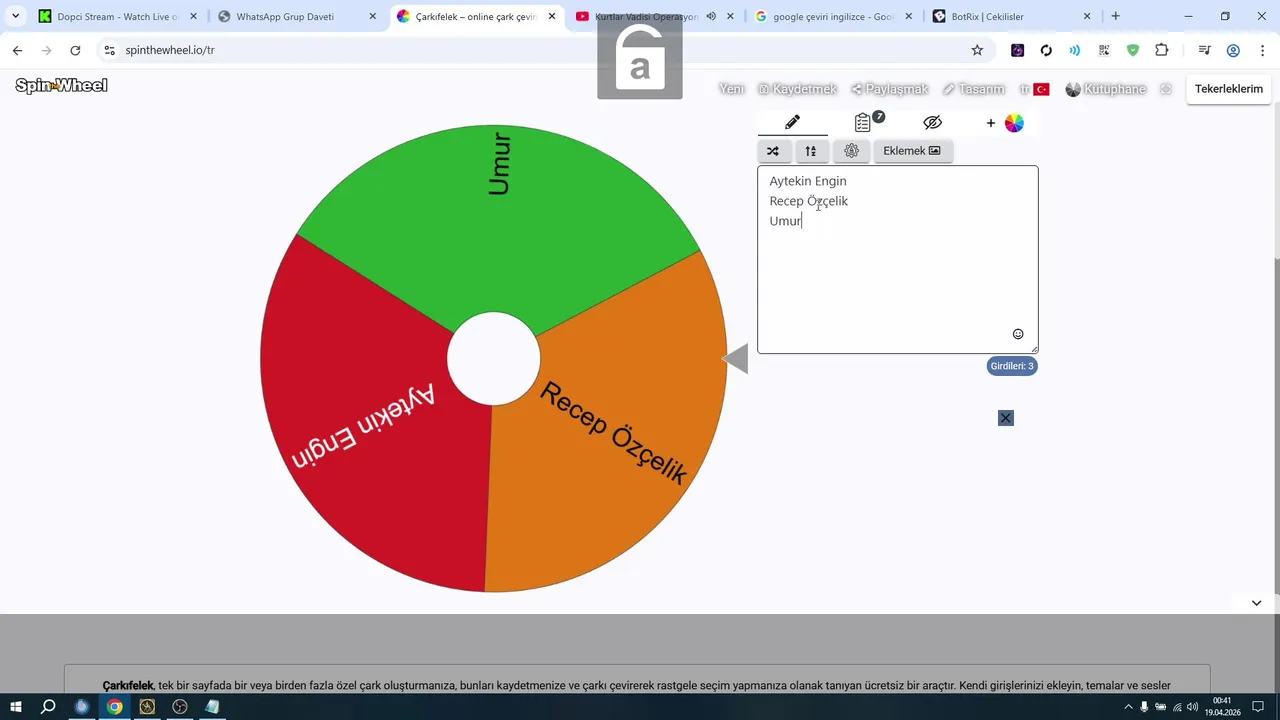Click the Girdileri: 3 entries counter
This screenshot has width=1280, height=720.
(1012, 366)
